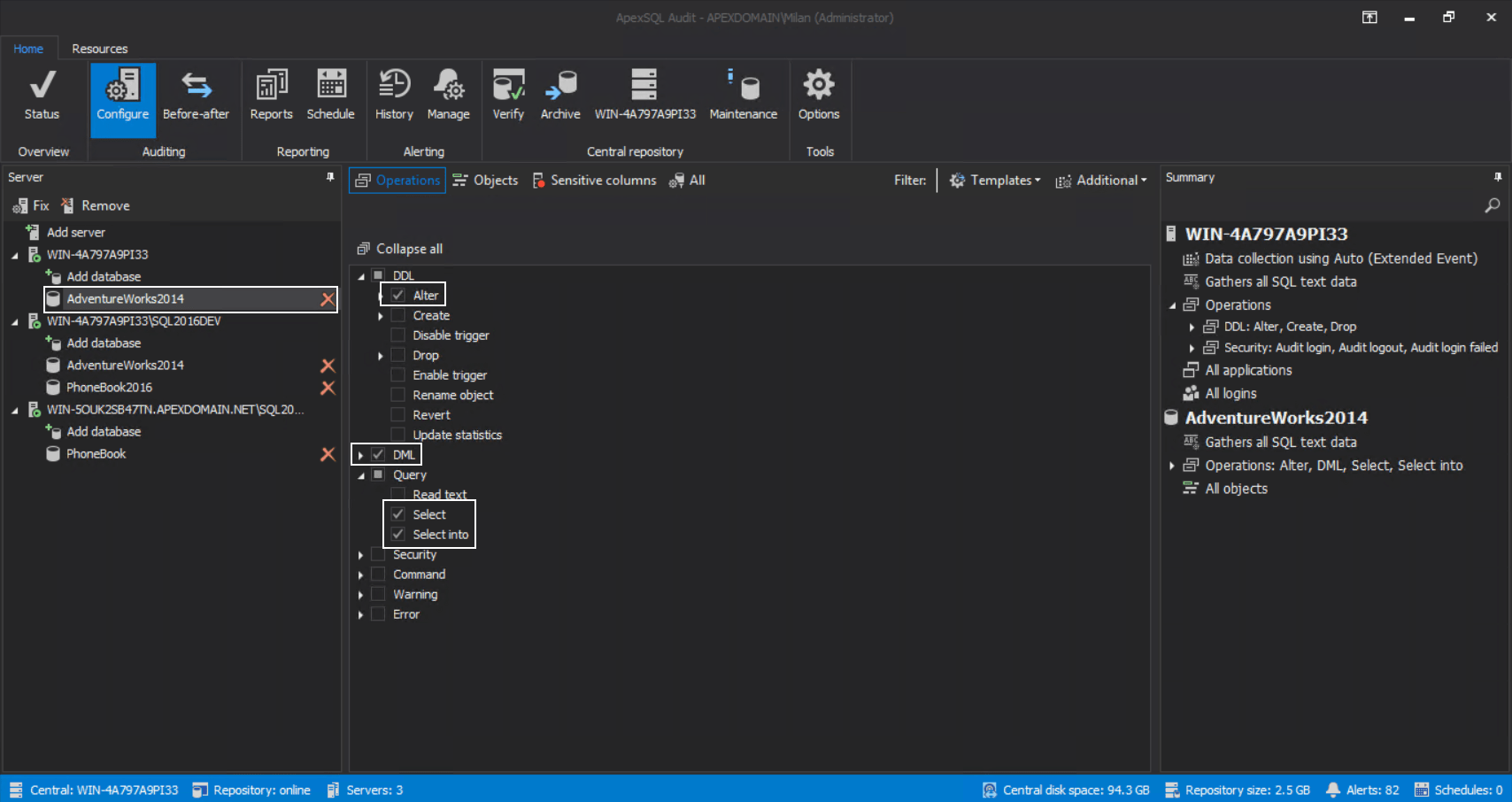Launch the Maintenance tool with alert badge

click(x=743, y=93)
